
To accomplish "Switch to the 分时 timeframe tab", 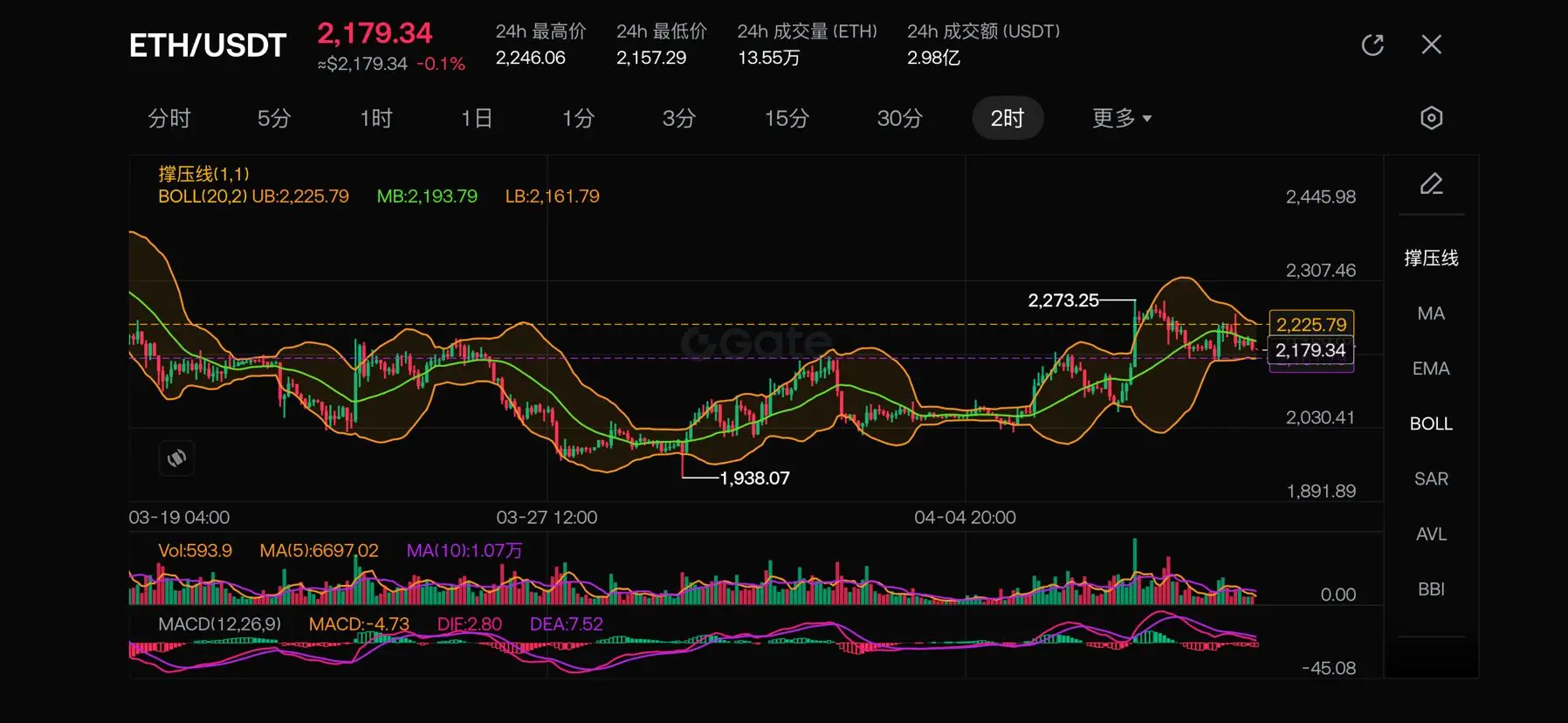I will [x=169, y=118].
